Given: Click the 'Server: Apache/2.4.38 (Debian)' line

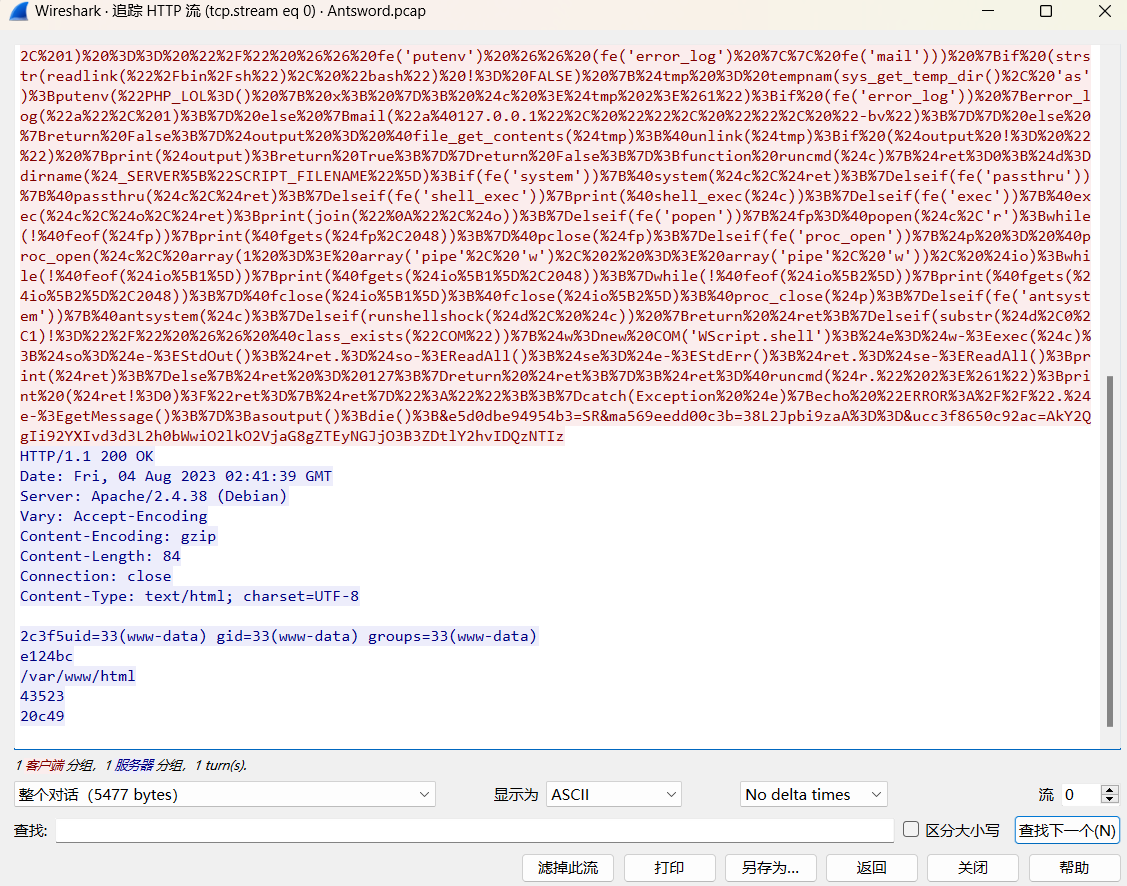Looking at the screenshot, I should pyautogui.click(x=154, y=497).
